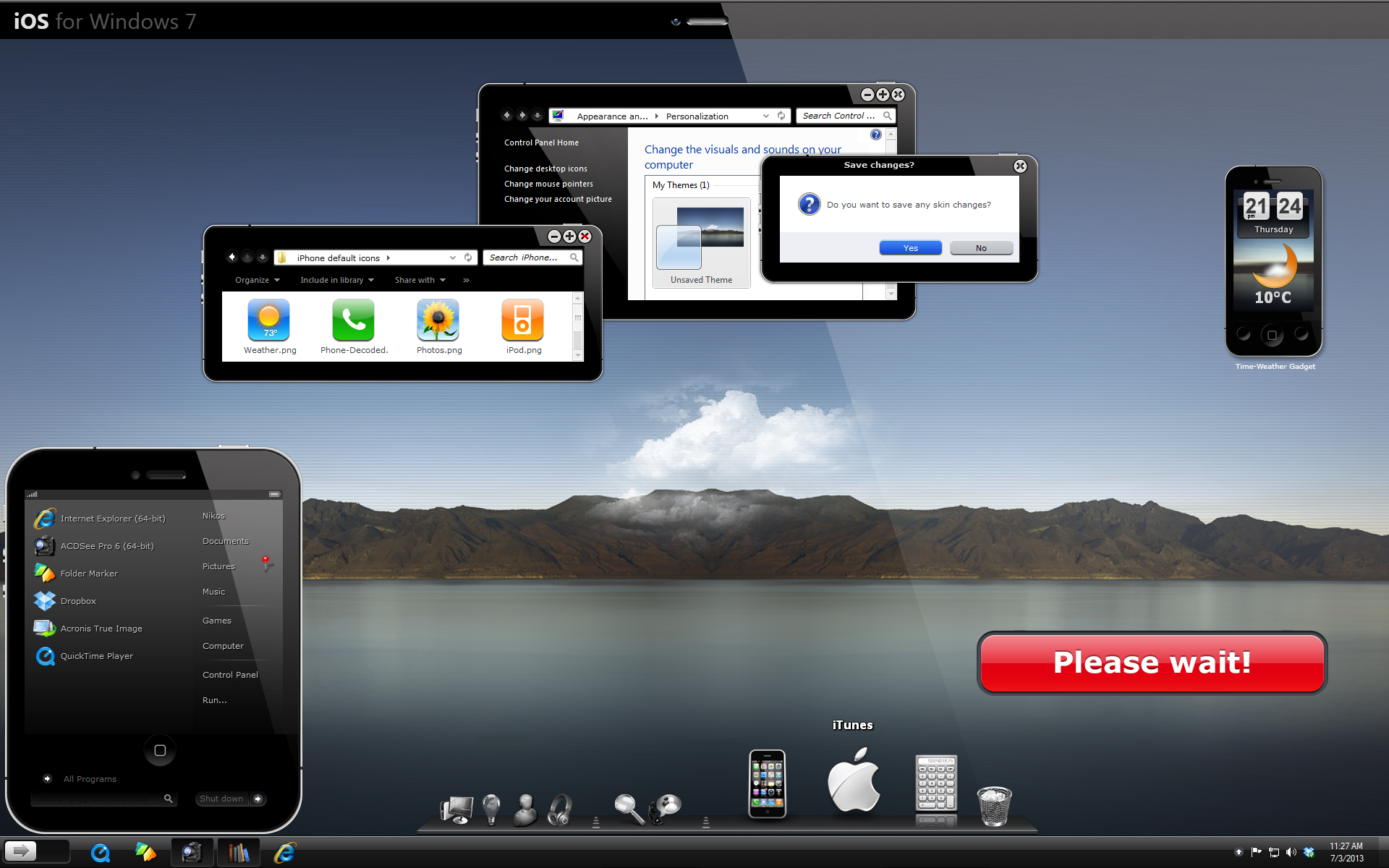Click the network tray icon

click(1274, 852)
